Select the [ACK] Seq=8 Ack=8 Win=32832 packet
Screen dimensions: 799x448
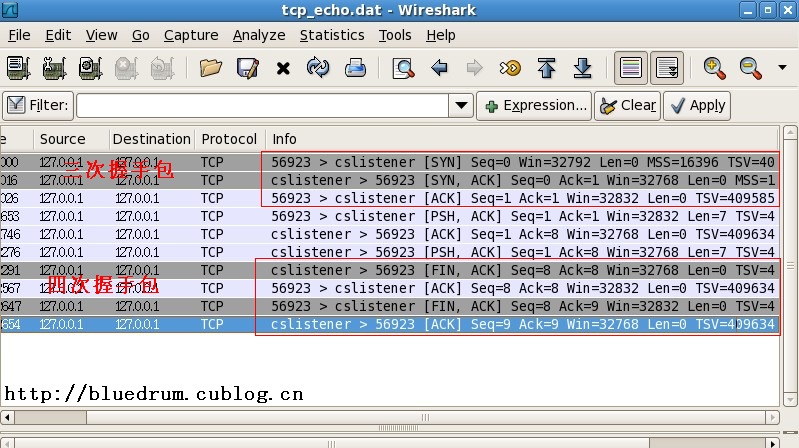[x=390, y=288]
